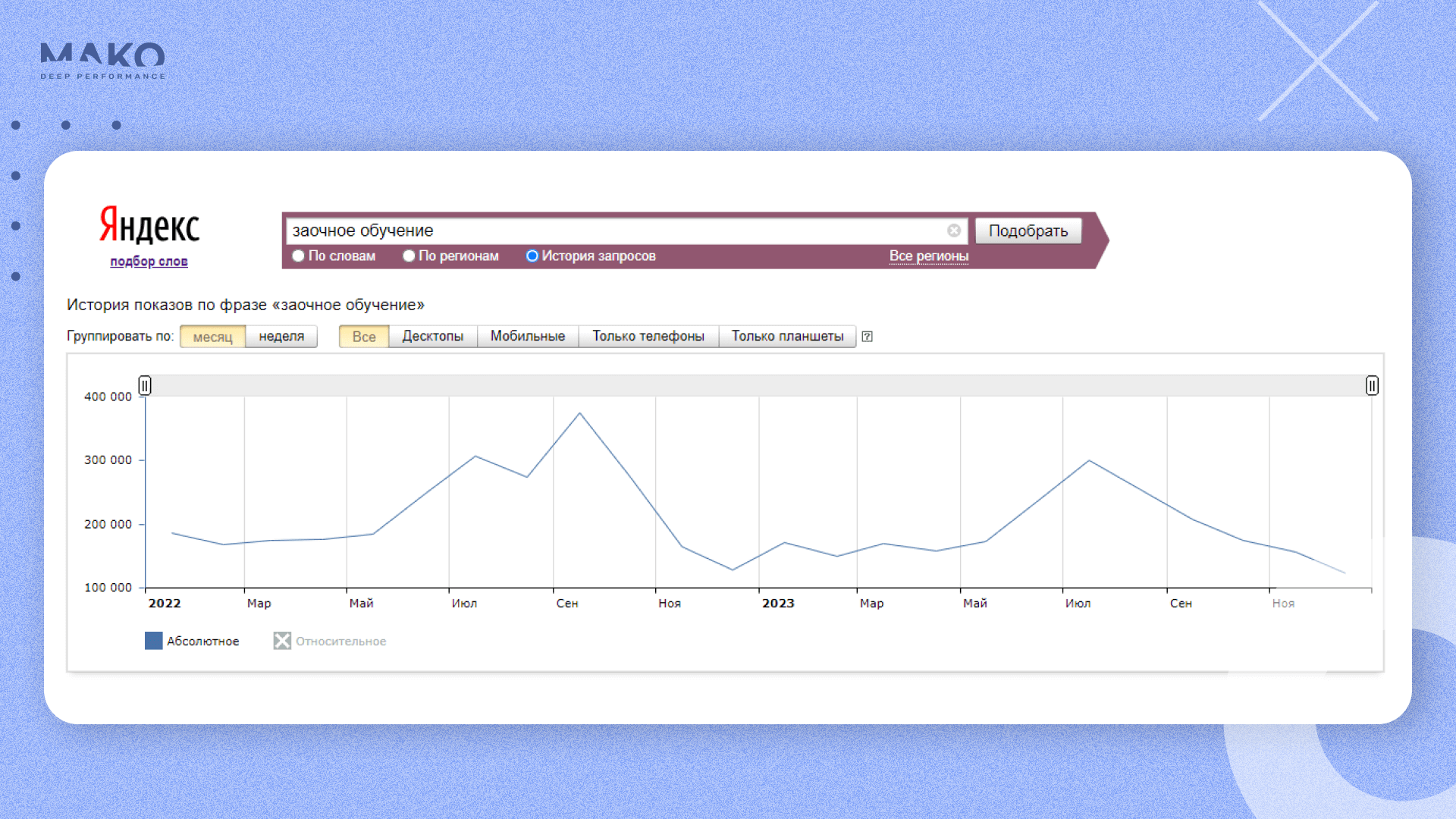Grab the left chart range slider handle
Image resolution: width=1456 pixels, height=819 pixels.
click(x=145, y=385)
